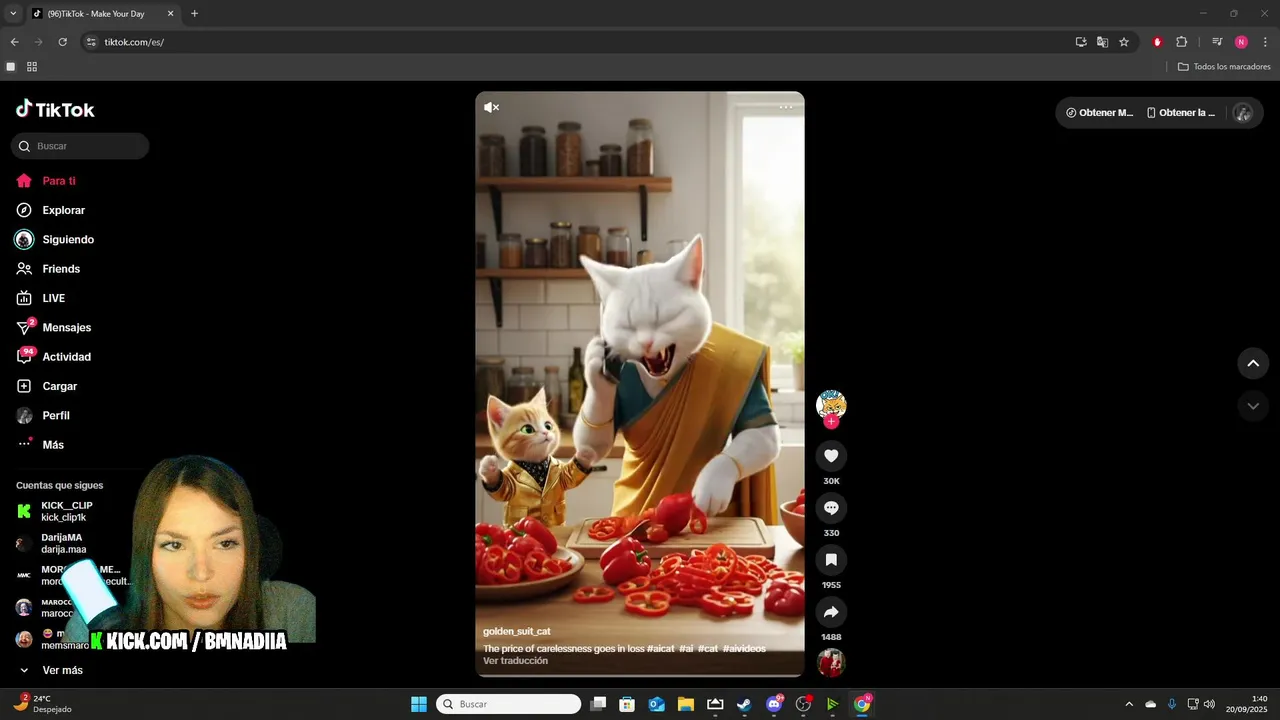1280x720 pixels.
Task: Open Discord from the taskbar
Action: (x=774, y=704)
